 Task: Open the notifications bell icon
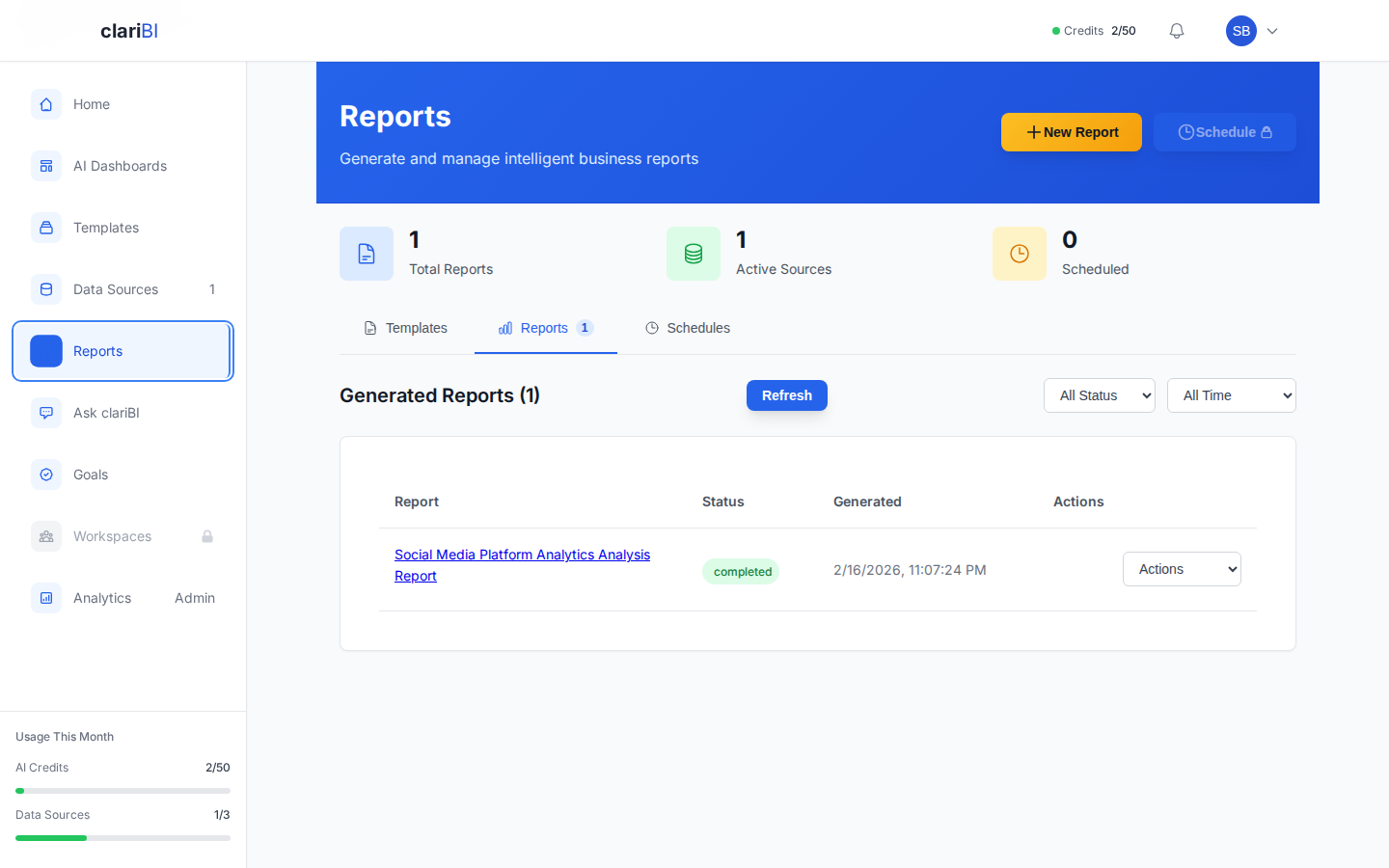click(1176, 30)
